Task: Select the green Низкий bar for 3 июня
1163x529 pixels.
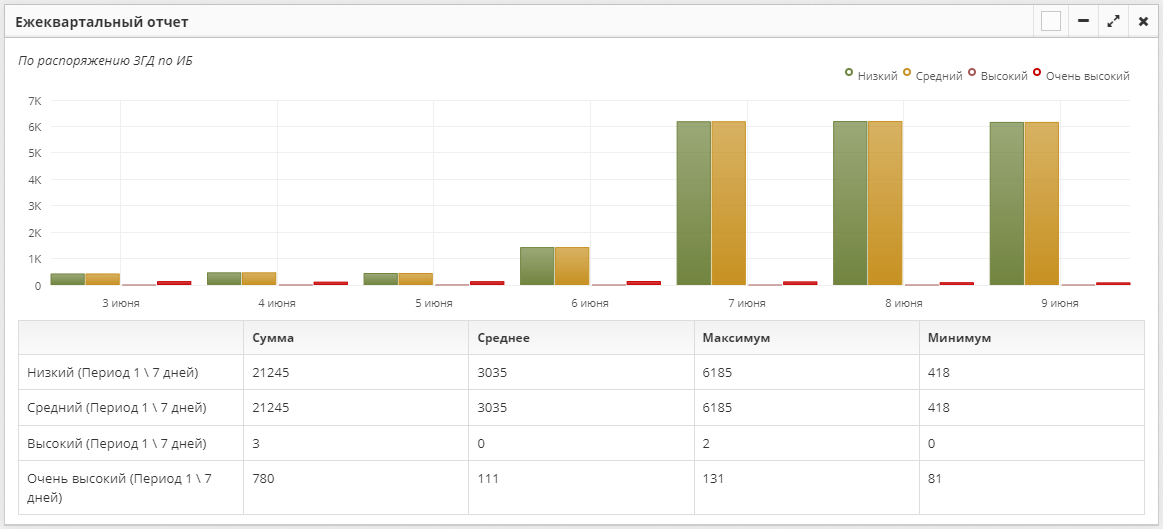Action: click(67, 279)
